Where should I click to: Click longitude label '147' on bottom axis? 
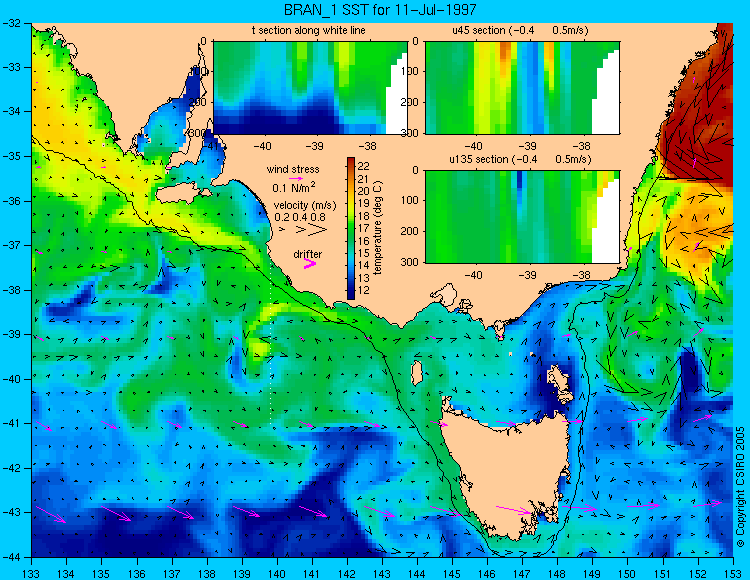pos(522,573)
